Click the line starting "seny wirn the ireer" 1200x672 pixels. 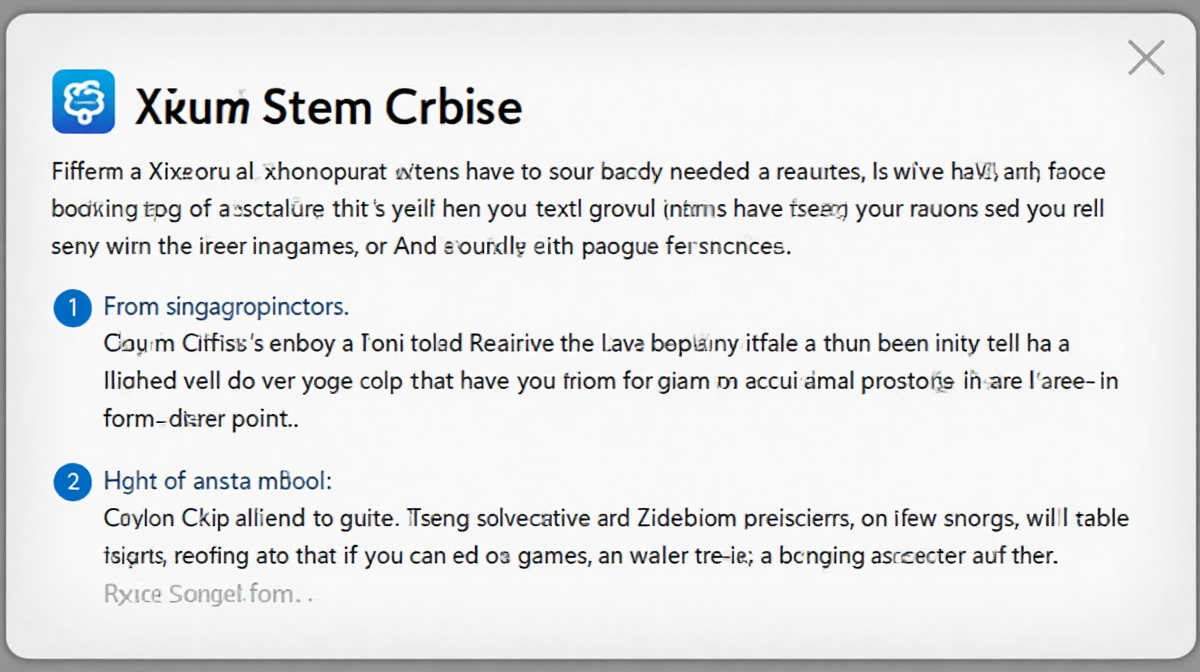421,247
